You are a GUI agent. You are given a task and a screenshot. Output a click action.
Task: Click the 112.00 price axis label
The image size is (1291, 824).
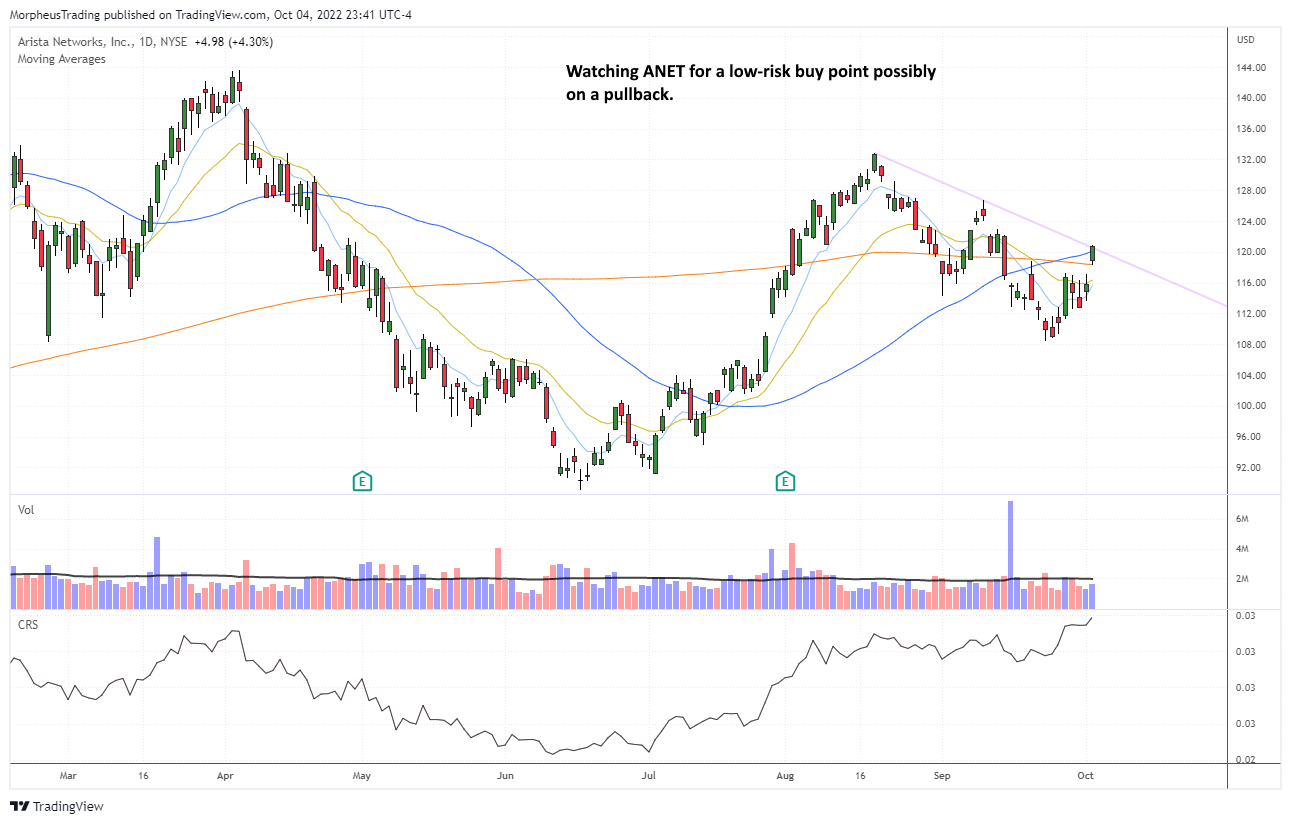(x=1251, y=314)
